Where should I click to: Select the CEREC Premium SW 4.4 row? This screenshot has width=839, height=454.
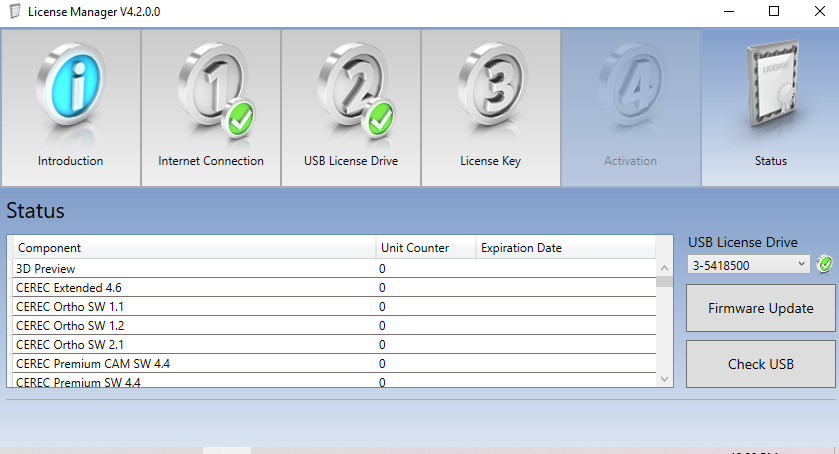click(334, 381)
